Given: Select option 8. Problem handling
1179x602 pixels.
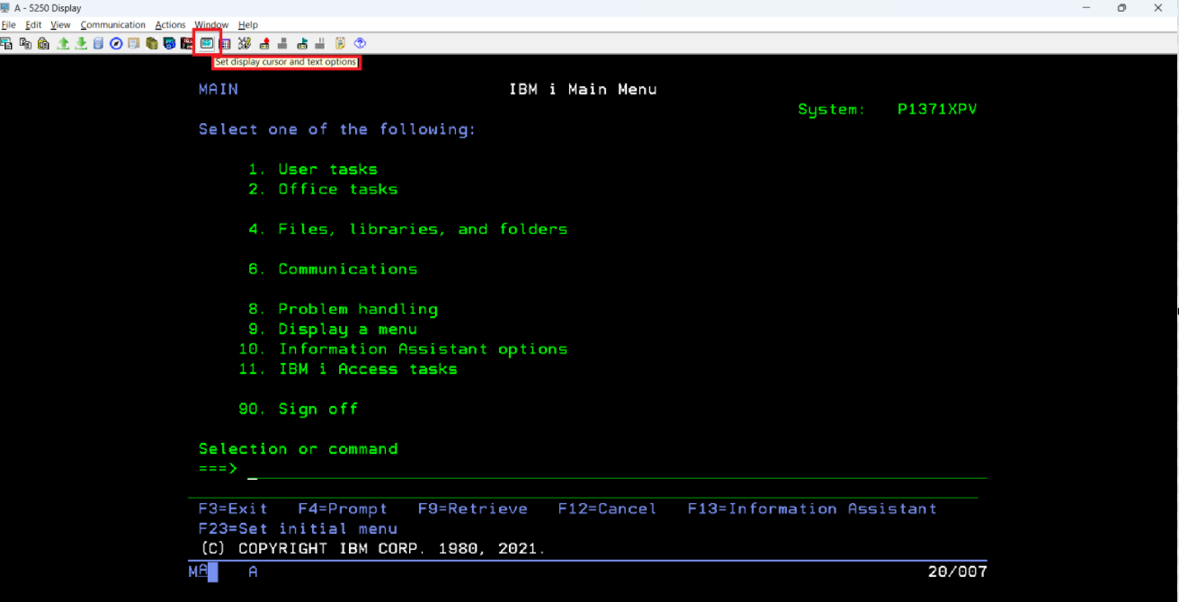Looking at the screenshot, I should [343, 309].
